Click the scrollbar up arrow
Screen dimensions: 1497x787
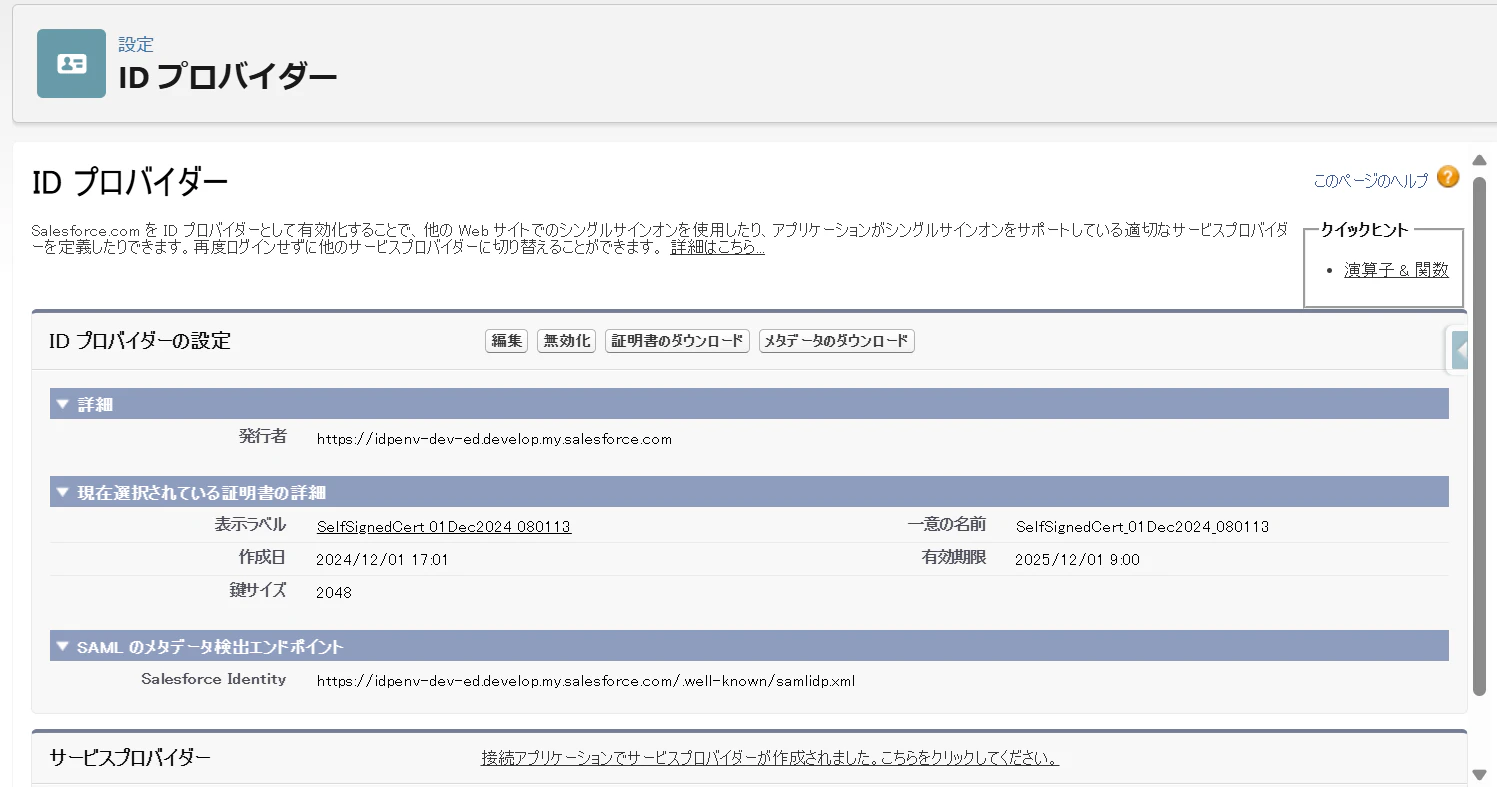1480,160
